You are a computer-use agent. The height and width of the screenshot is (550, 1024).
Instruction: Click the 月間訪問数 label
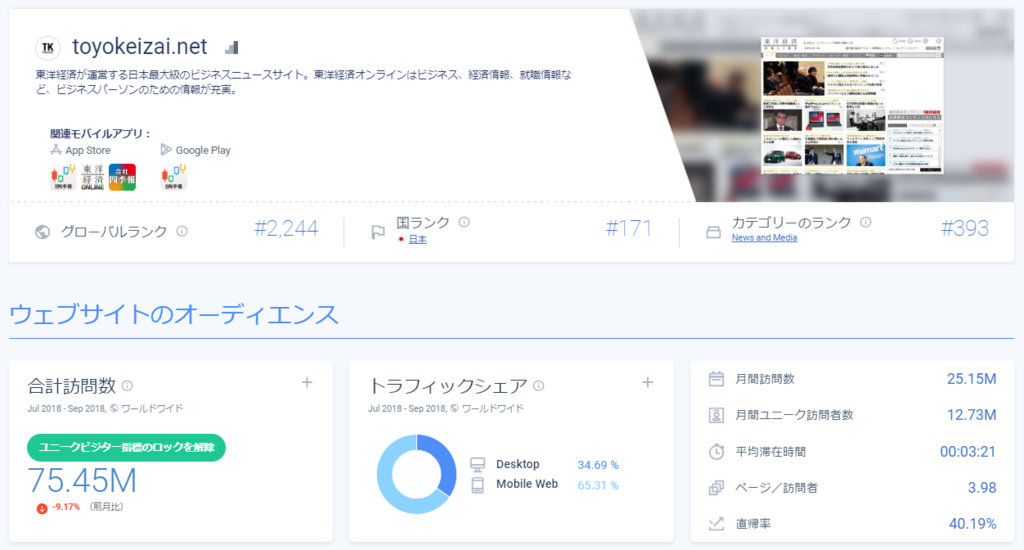(765, 379)
